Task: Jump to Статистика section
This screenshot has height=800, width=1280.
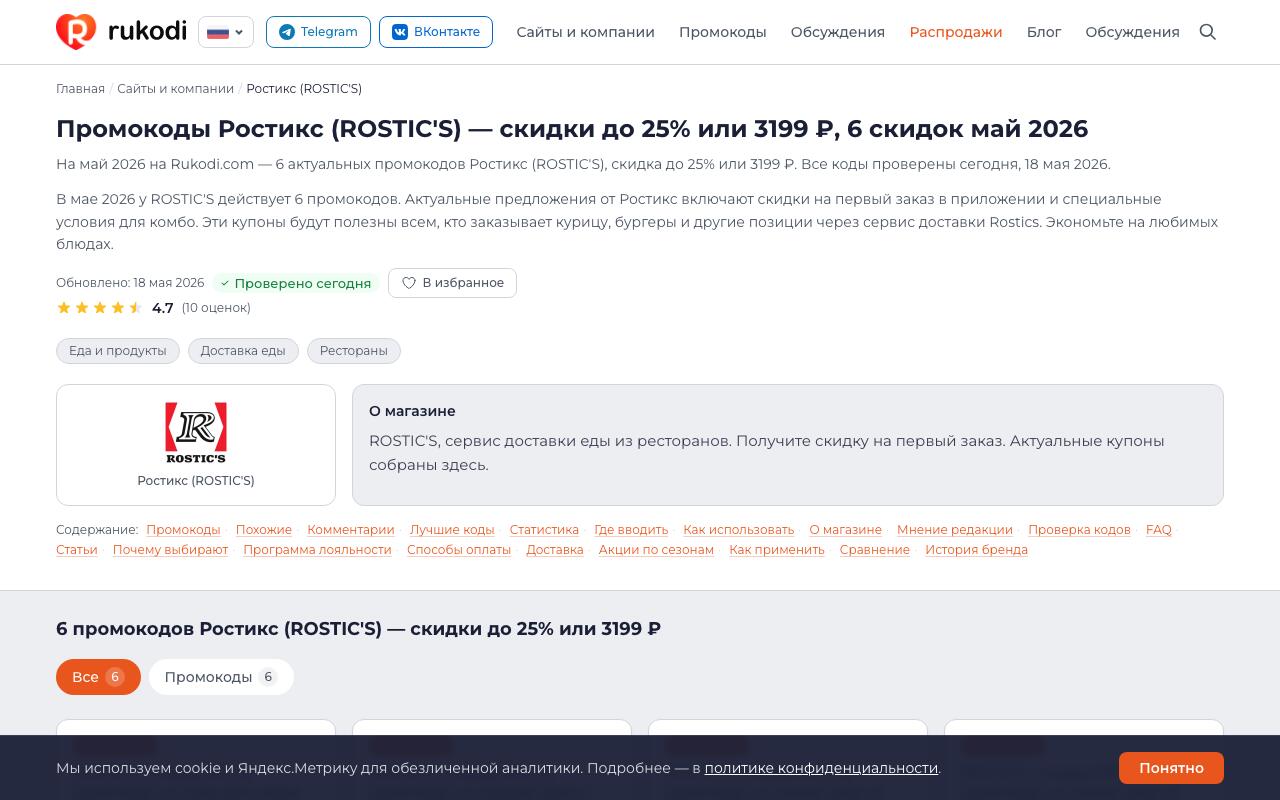Action: (x=544, y=530)
